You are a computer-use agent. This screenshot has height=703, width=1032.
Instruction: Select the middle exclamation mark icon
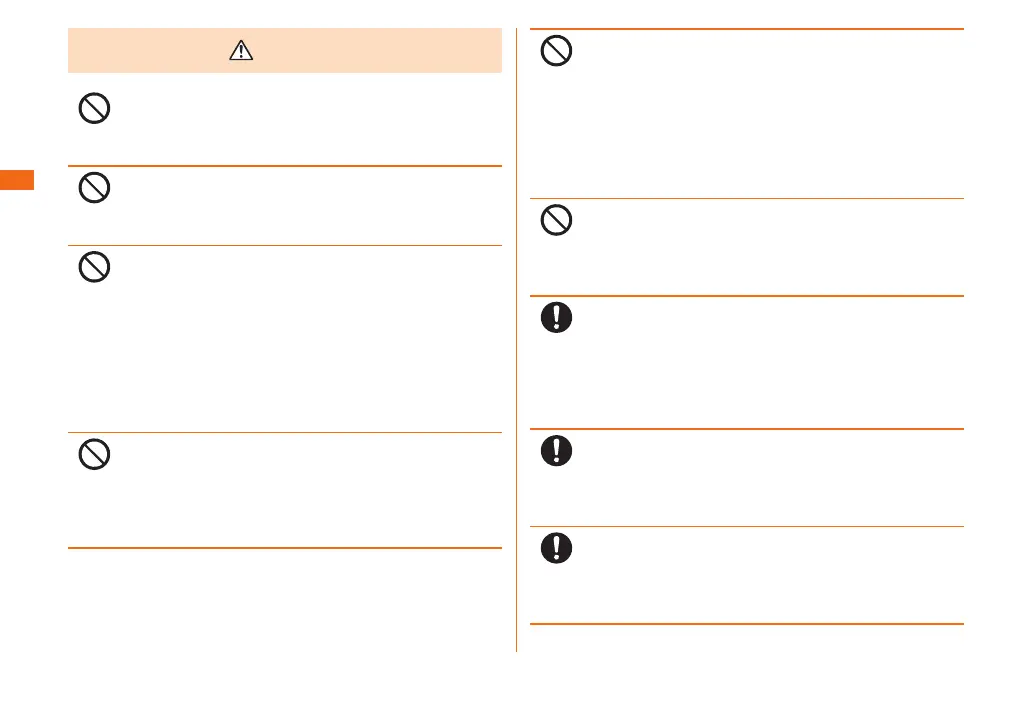[x=557, y=451]
